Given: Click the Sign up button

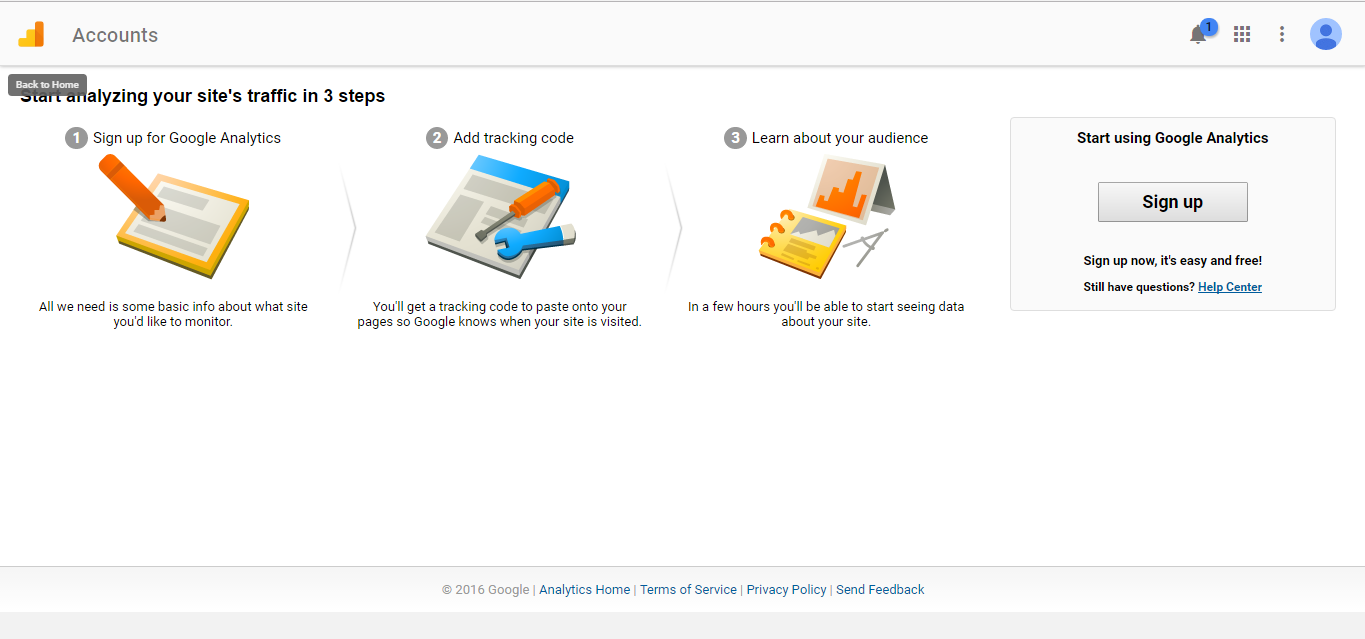Looking at the screenshot, I should (x=1172, y=202).
